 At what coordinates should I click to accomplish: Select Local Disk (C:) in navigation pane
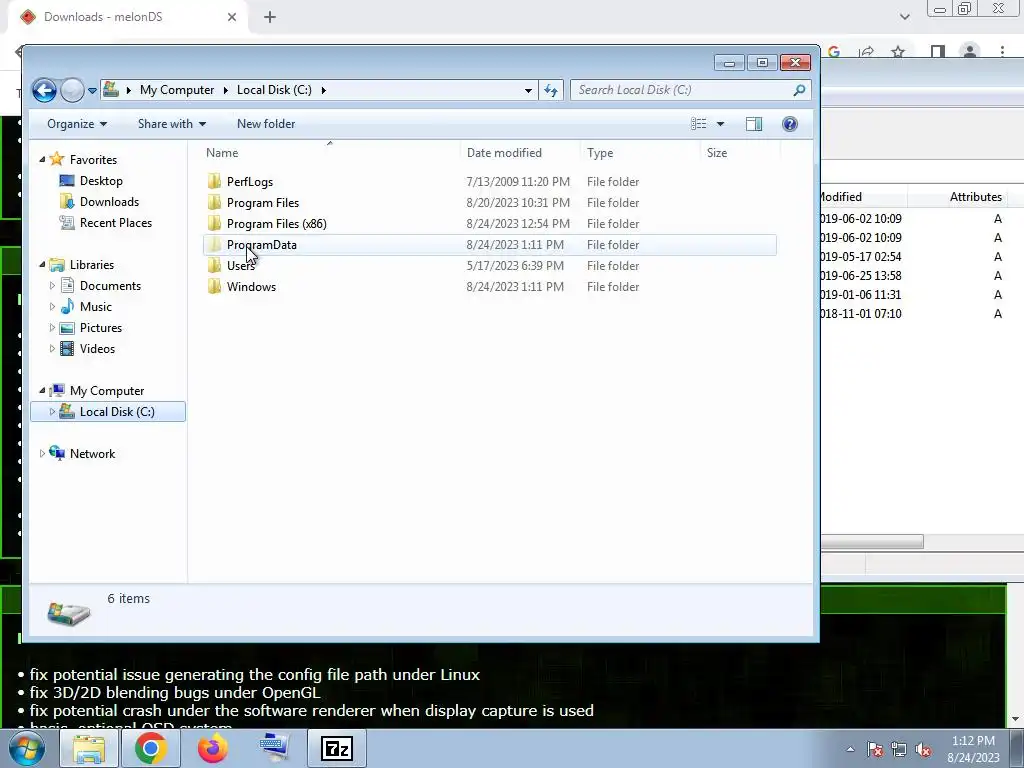point(108,411)
